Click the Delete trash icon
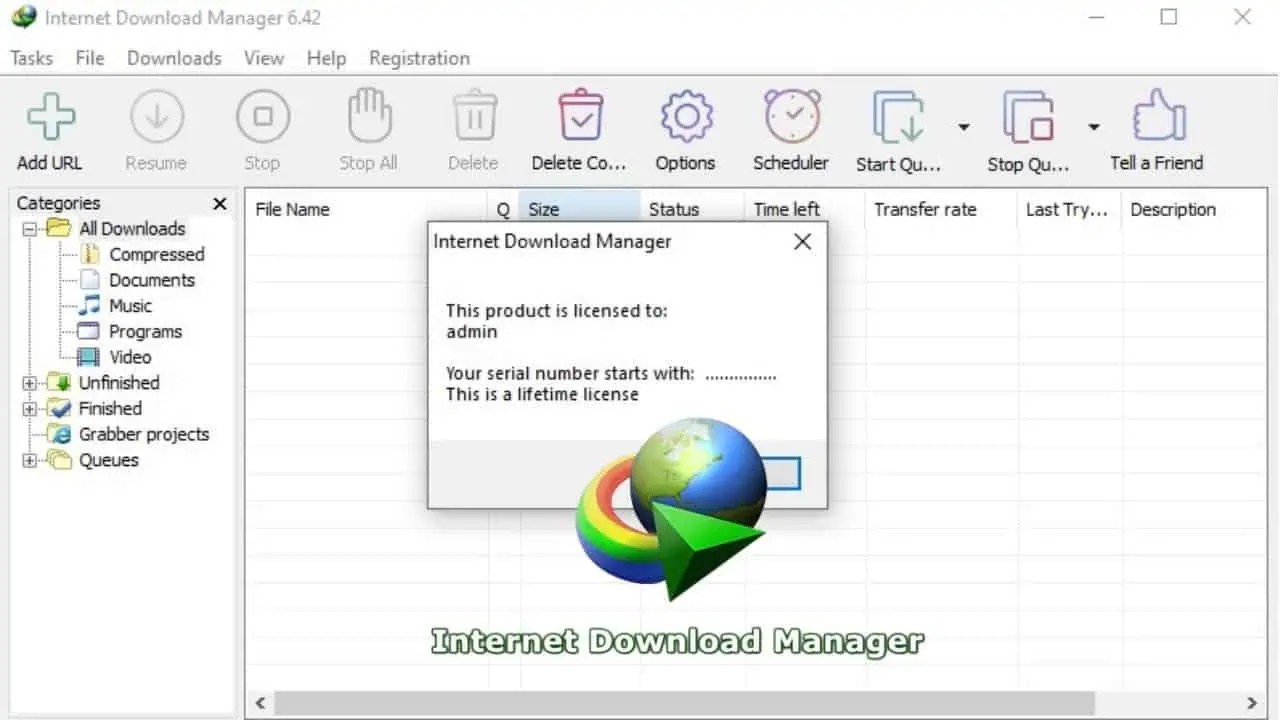 (475, 117)
